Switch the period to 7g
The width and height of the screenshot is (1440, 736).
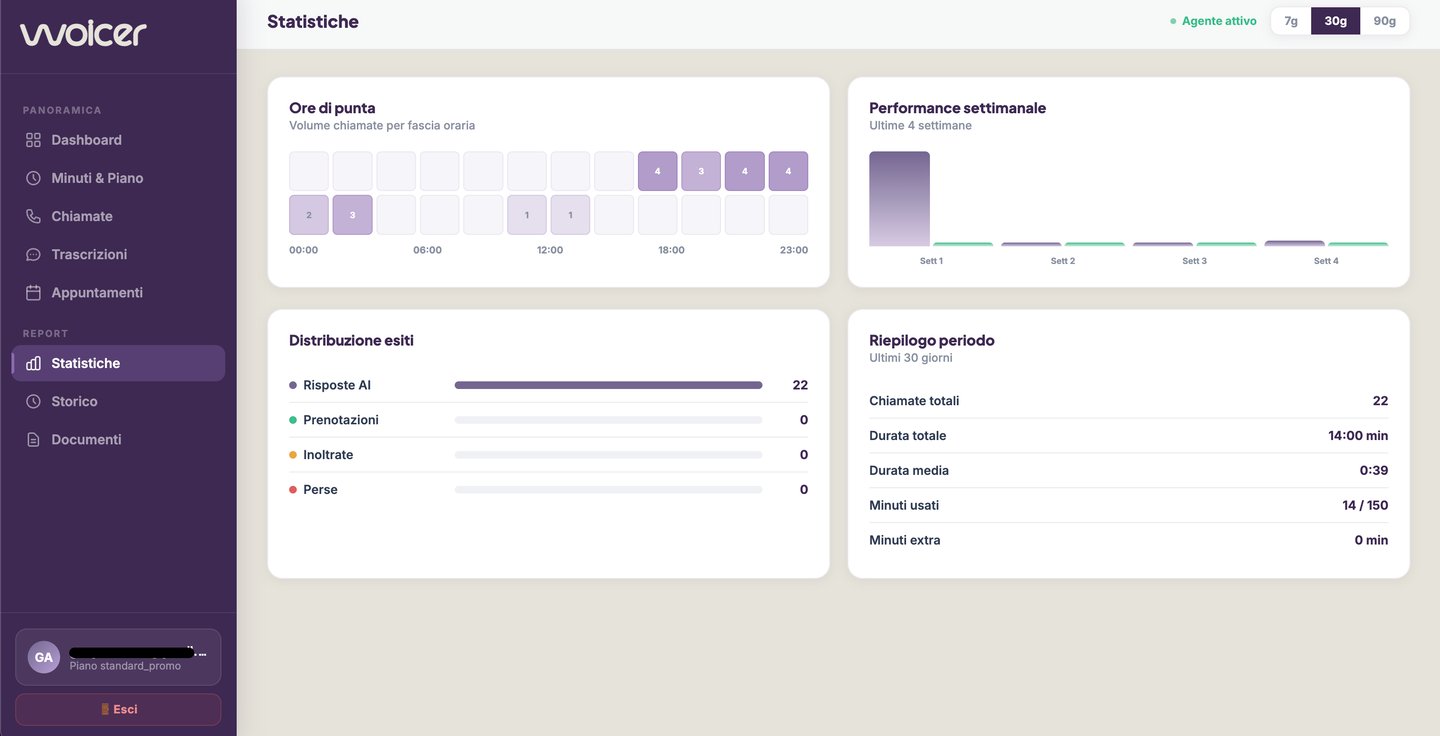pyautogui.click(x=1291, y=21)
